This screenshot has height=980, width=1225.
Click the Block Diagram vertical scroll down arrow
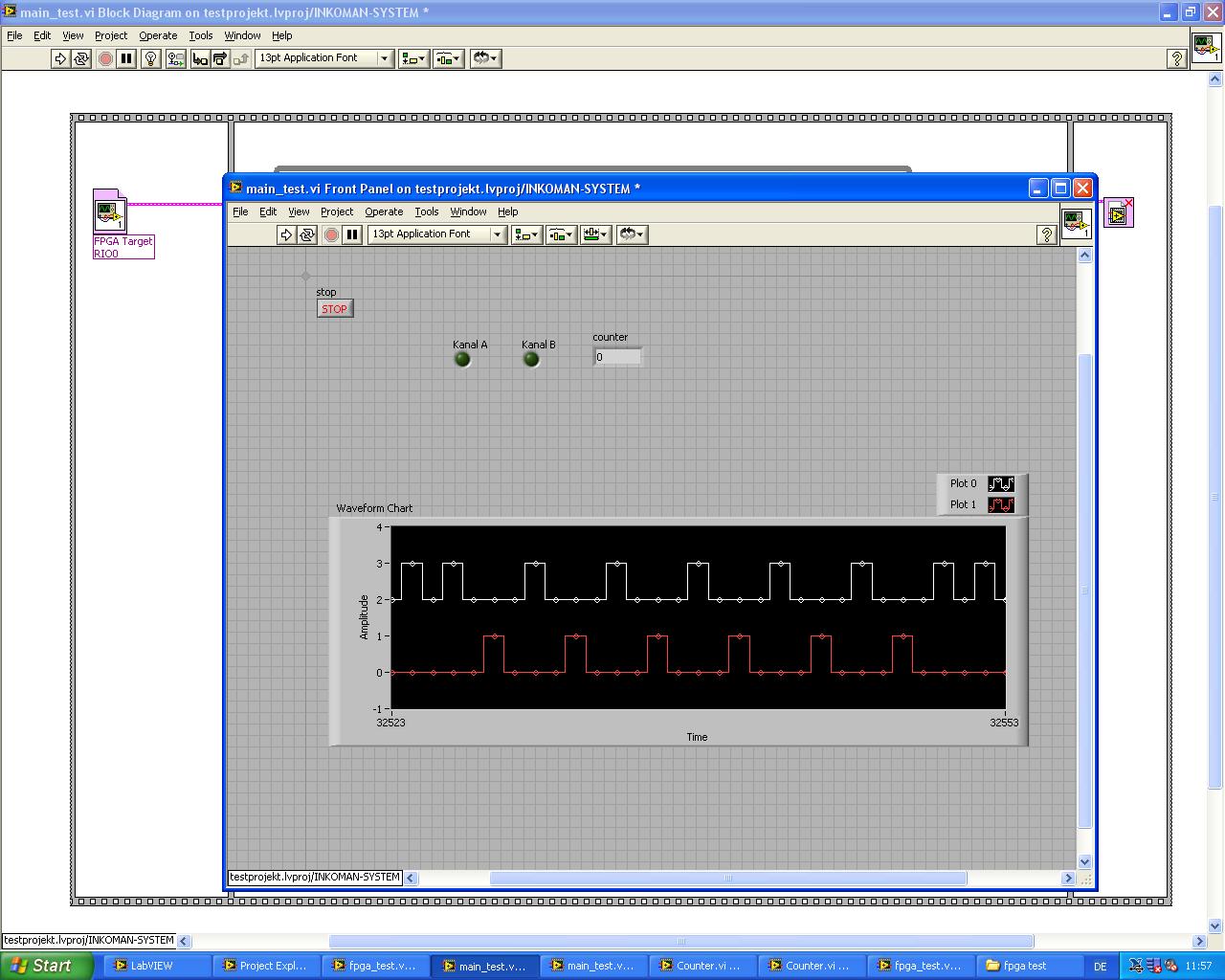coord(1215,925)
